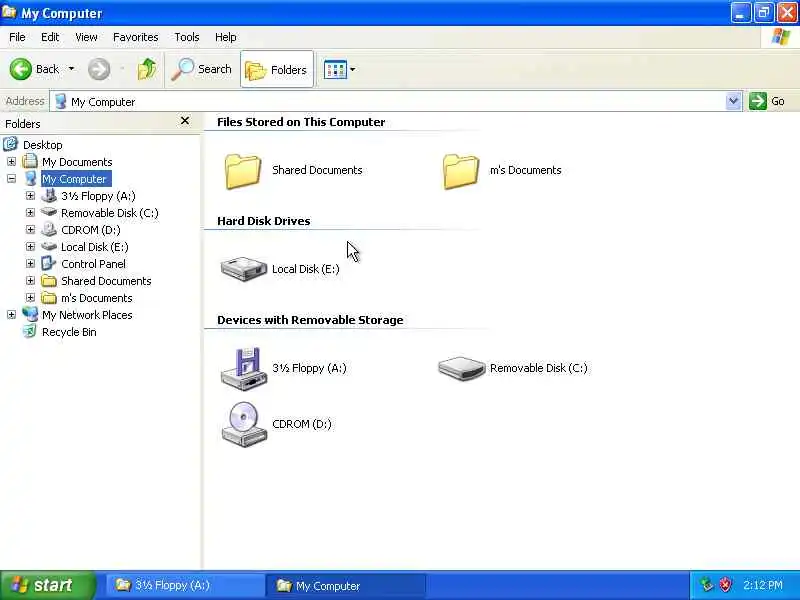This screenshot has height=600, width=800.
Task: Click the green tray icon beside the shield
Action: (706, 585)
